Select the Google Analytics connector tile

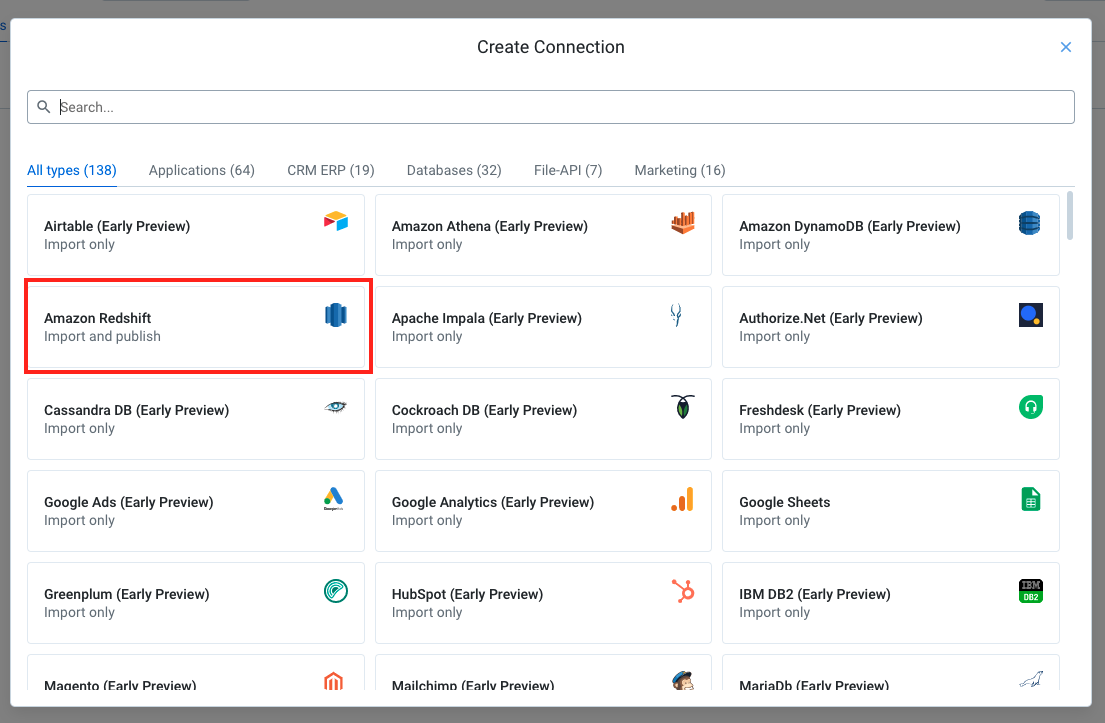point(543,510)
